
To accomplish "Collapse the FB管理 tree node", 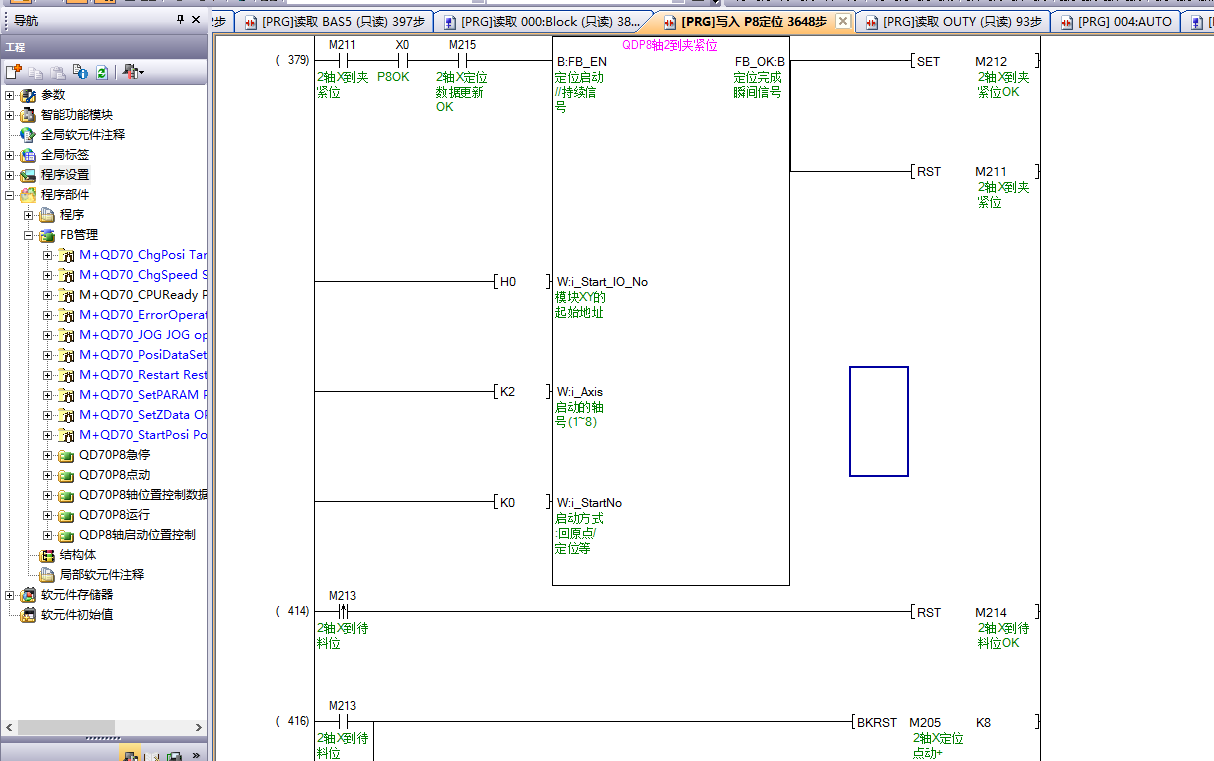I will pos(29,235).
